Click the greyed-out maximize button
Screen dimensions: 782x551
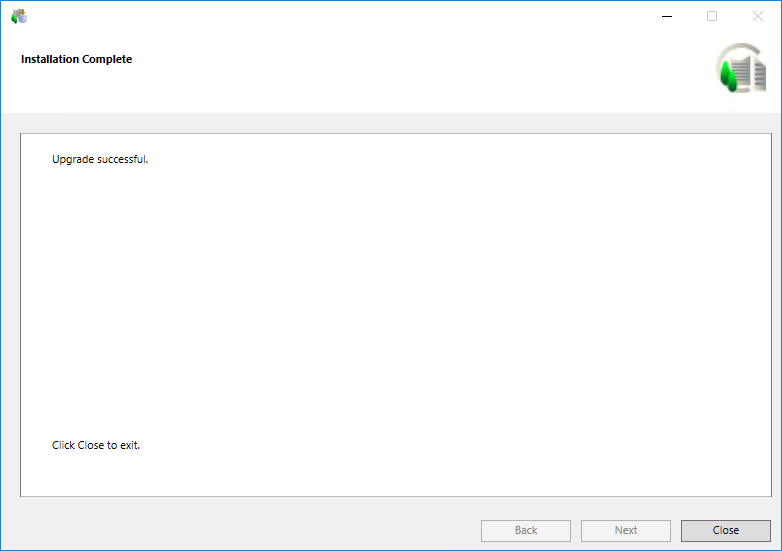click(x=712, y=16)
